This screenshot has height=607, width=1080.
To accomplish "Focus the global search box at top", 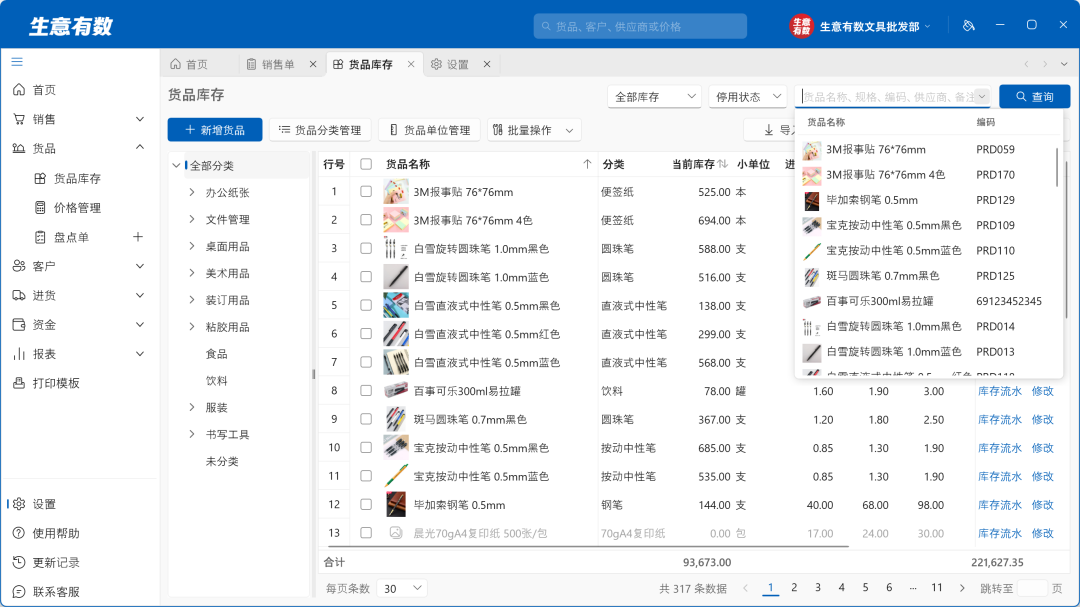I will click(x=640, y=26).
